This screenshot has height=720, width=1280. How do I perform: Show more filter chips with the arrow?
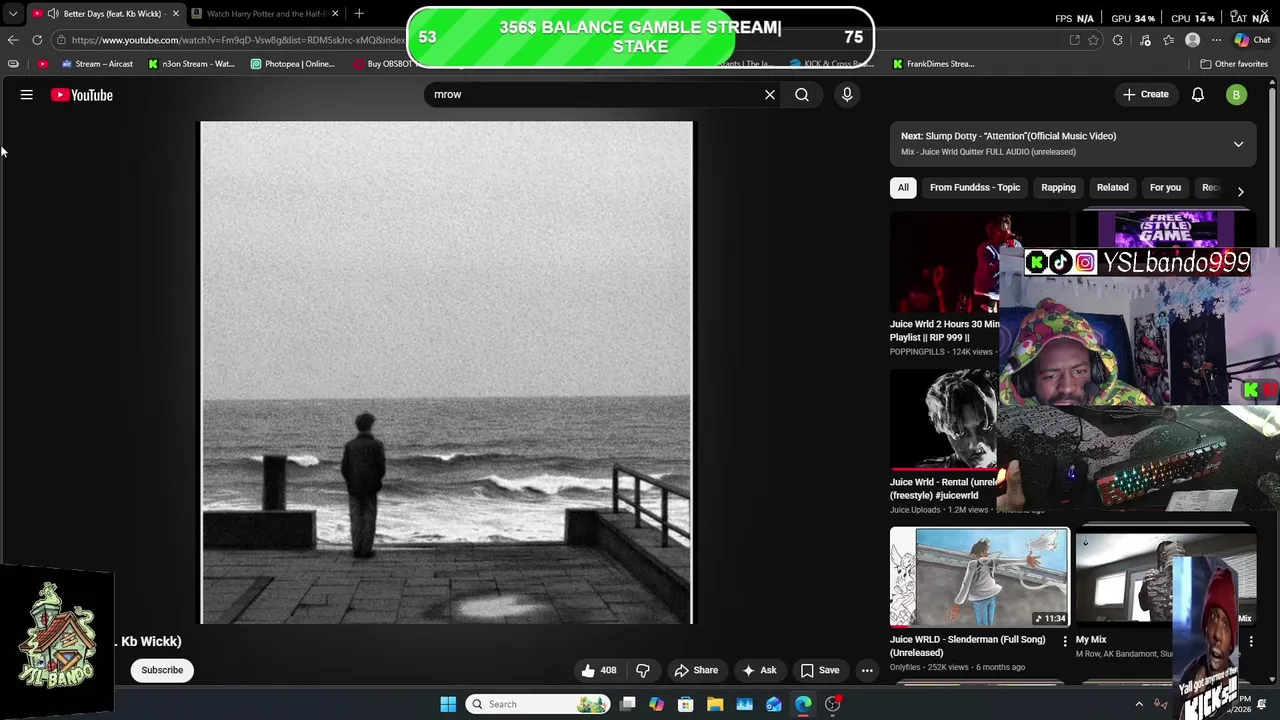[1240, 191]
